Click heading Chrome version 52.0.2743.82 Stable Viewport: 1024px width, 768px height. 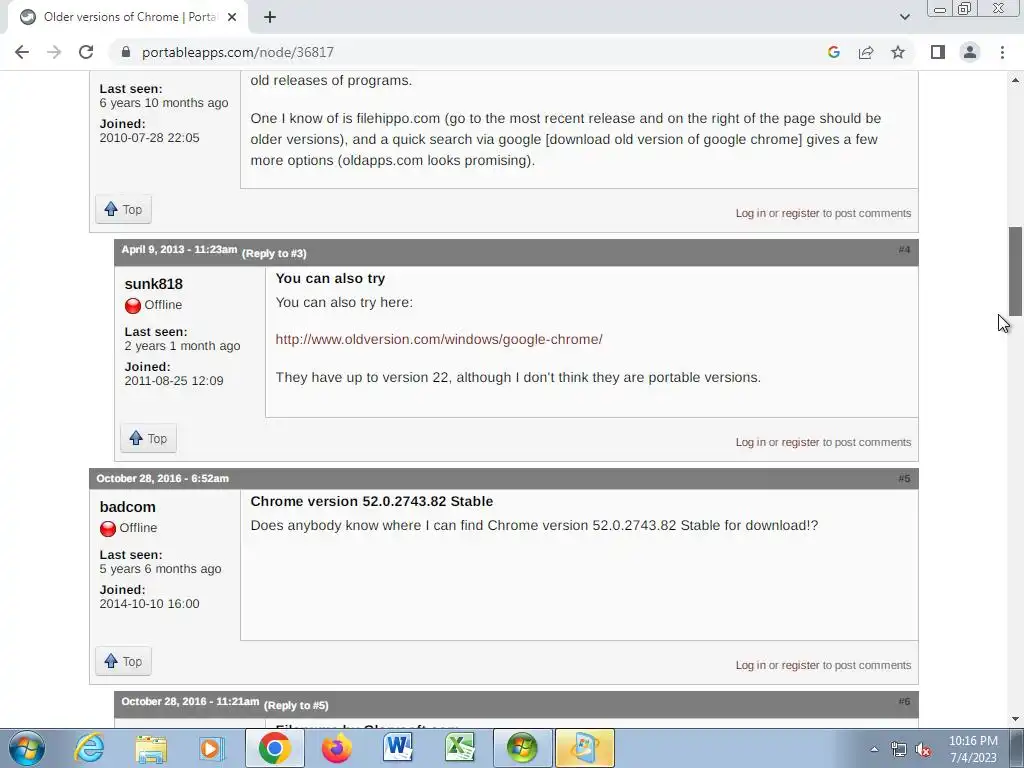point(372,502)
